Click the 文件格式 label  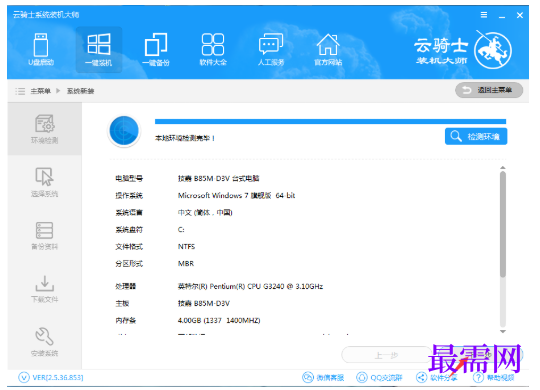(x=129, y=247)
